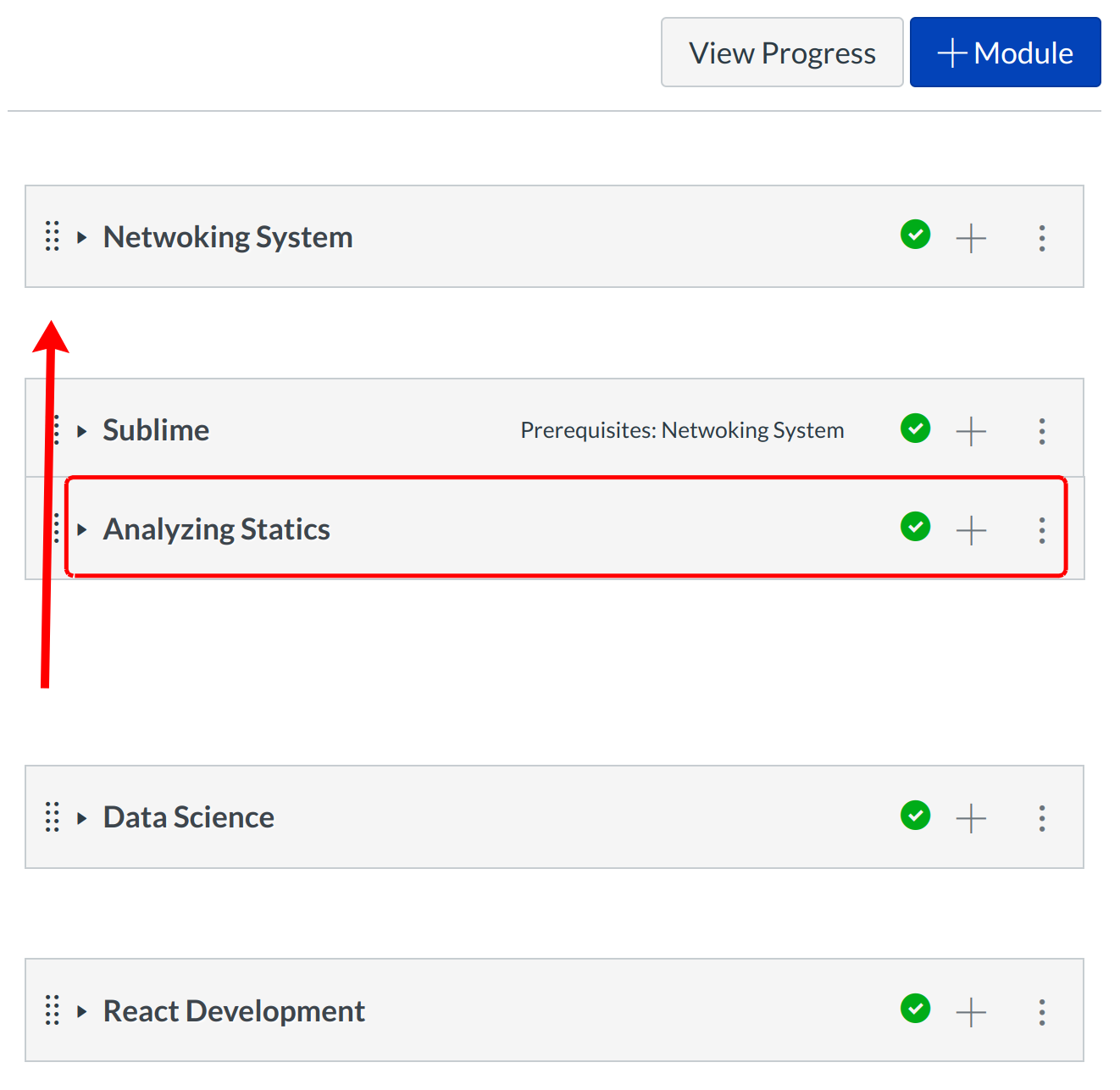Expand the Netwoking System module
1120x1090 pixels.
82,237
